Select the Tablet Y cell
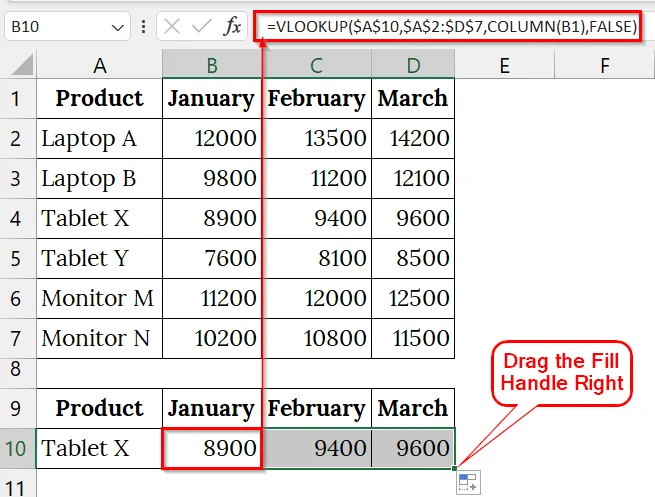 click(x=99, y=259)
